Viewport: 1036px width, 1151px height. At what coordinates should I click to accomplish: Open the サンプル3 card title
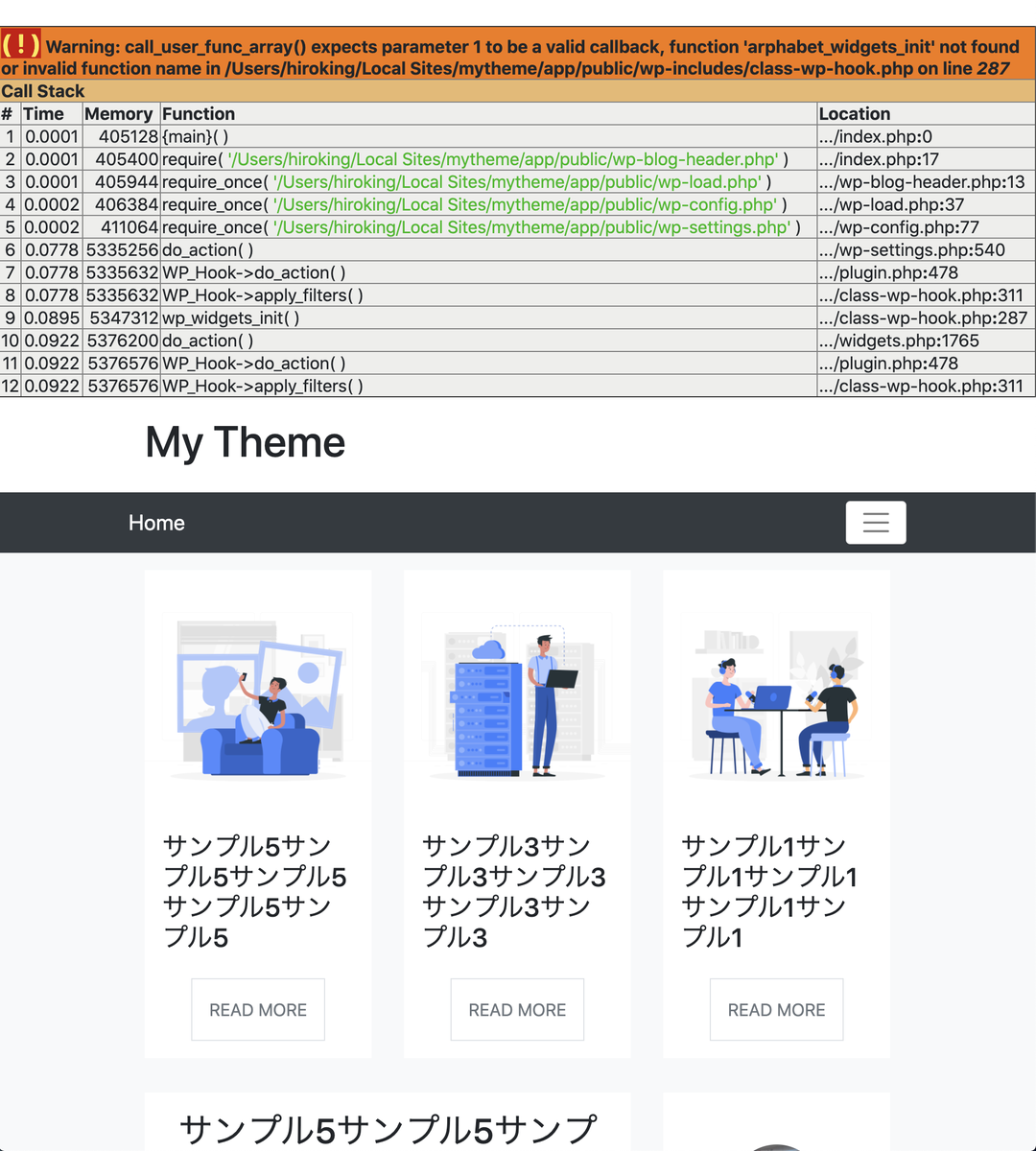514,891
